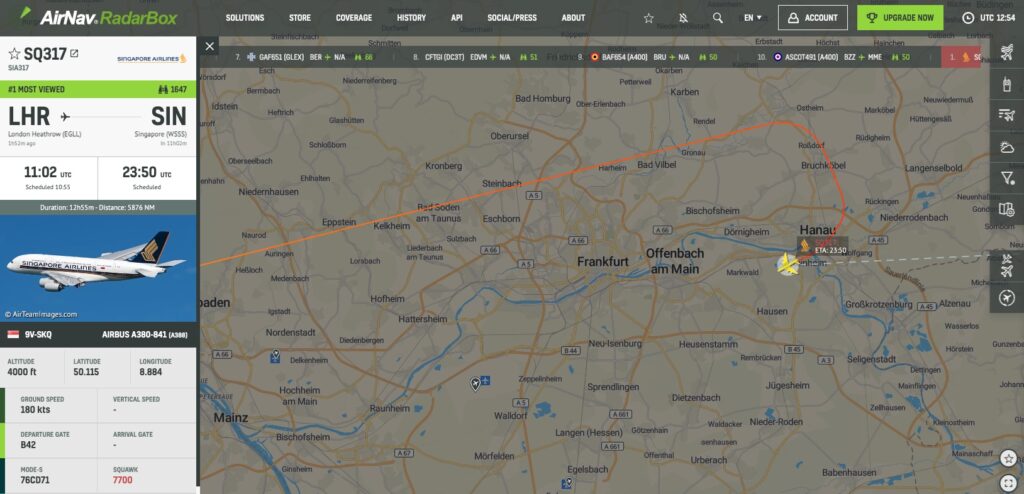Open the API menu
Image resolution: width=1024 pixels, height=494 pixels.
[456, 18]
